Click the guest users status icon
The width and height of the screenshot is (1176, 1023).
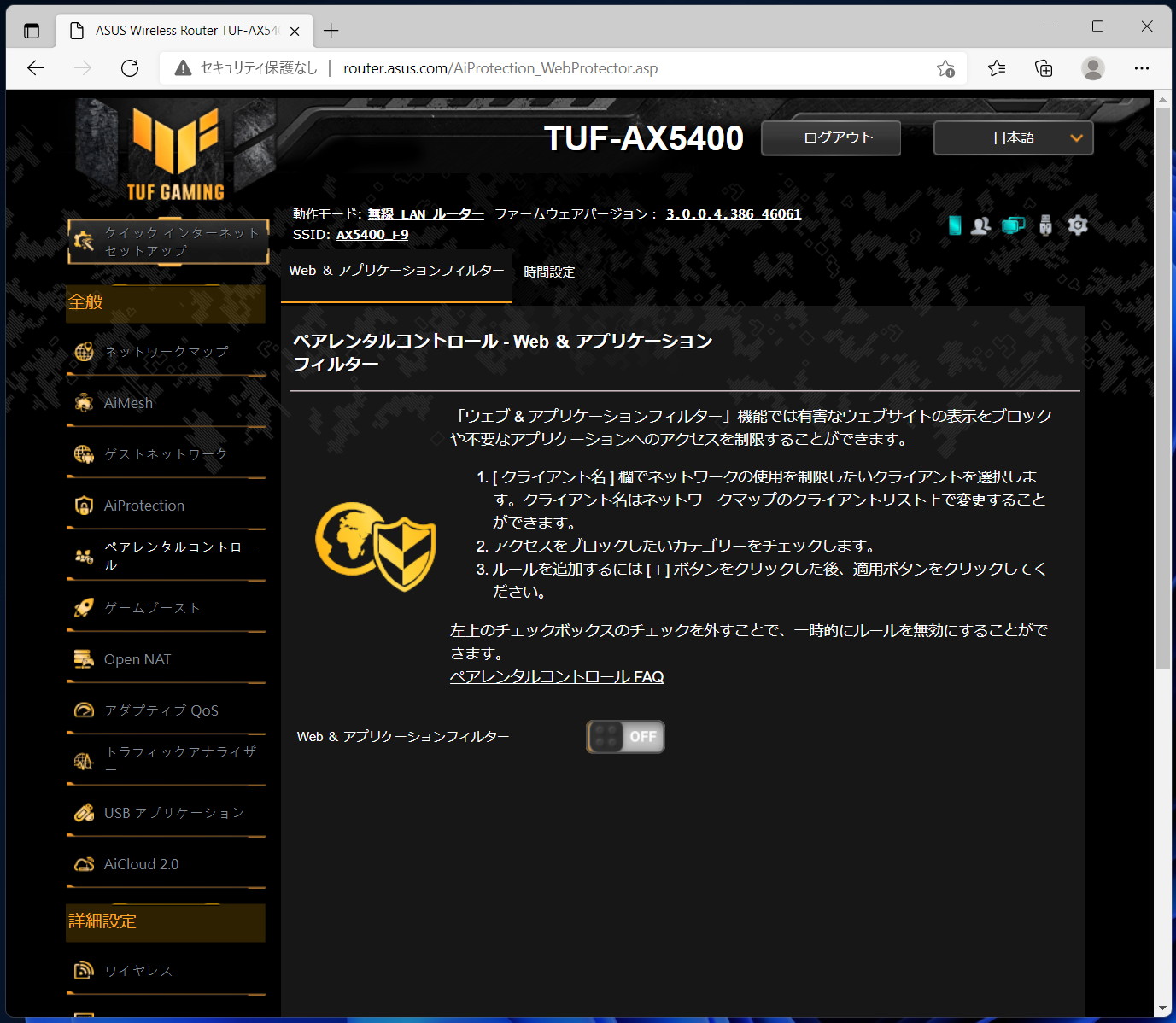[x=981, y=225]
